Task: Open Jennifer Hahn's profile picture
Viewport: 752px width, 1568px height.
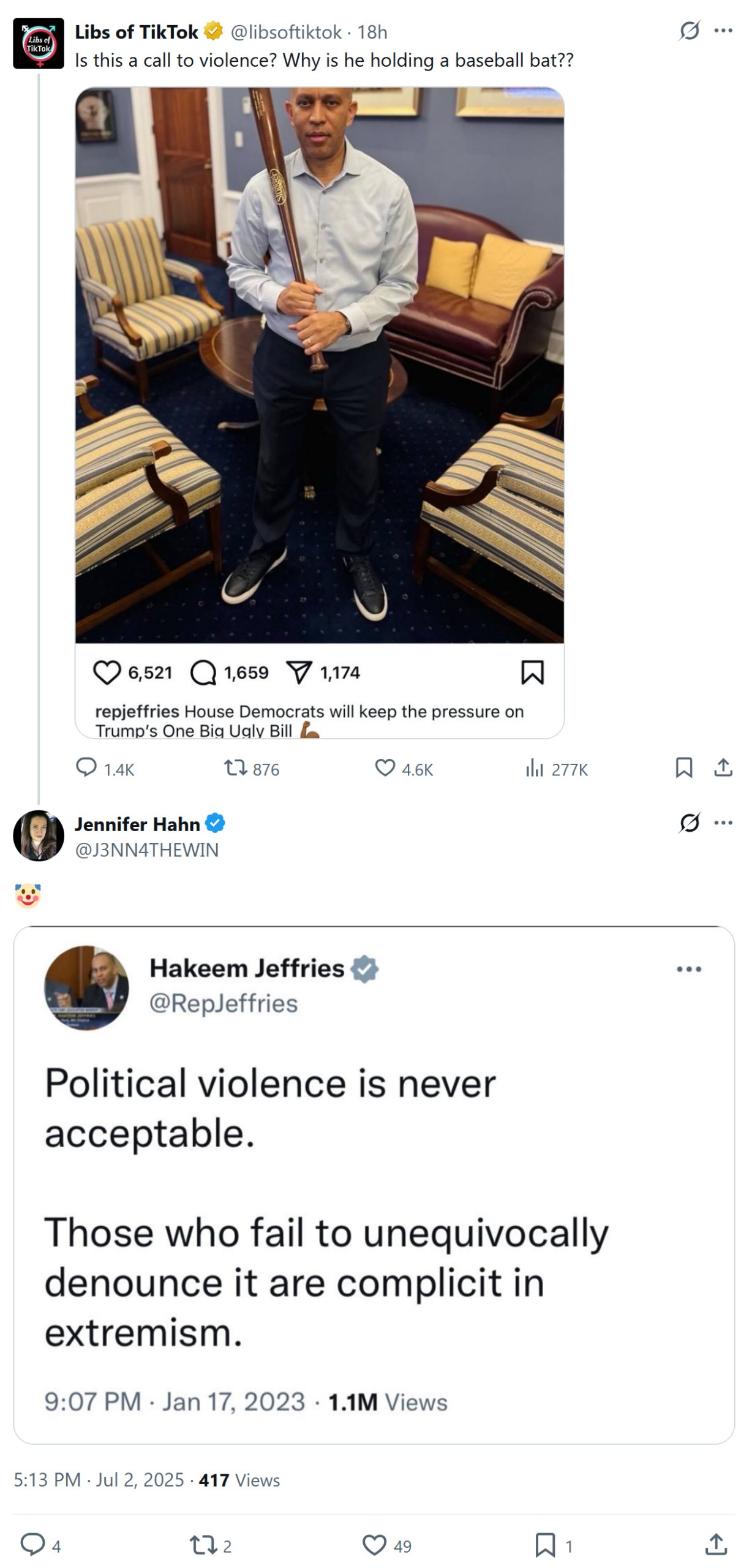Action: point(39,835)
